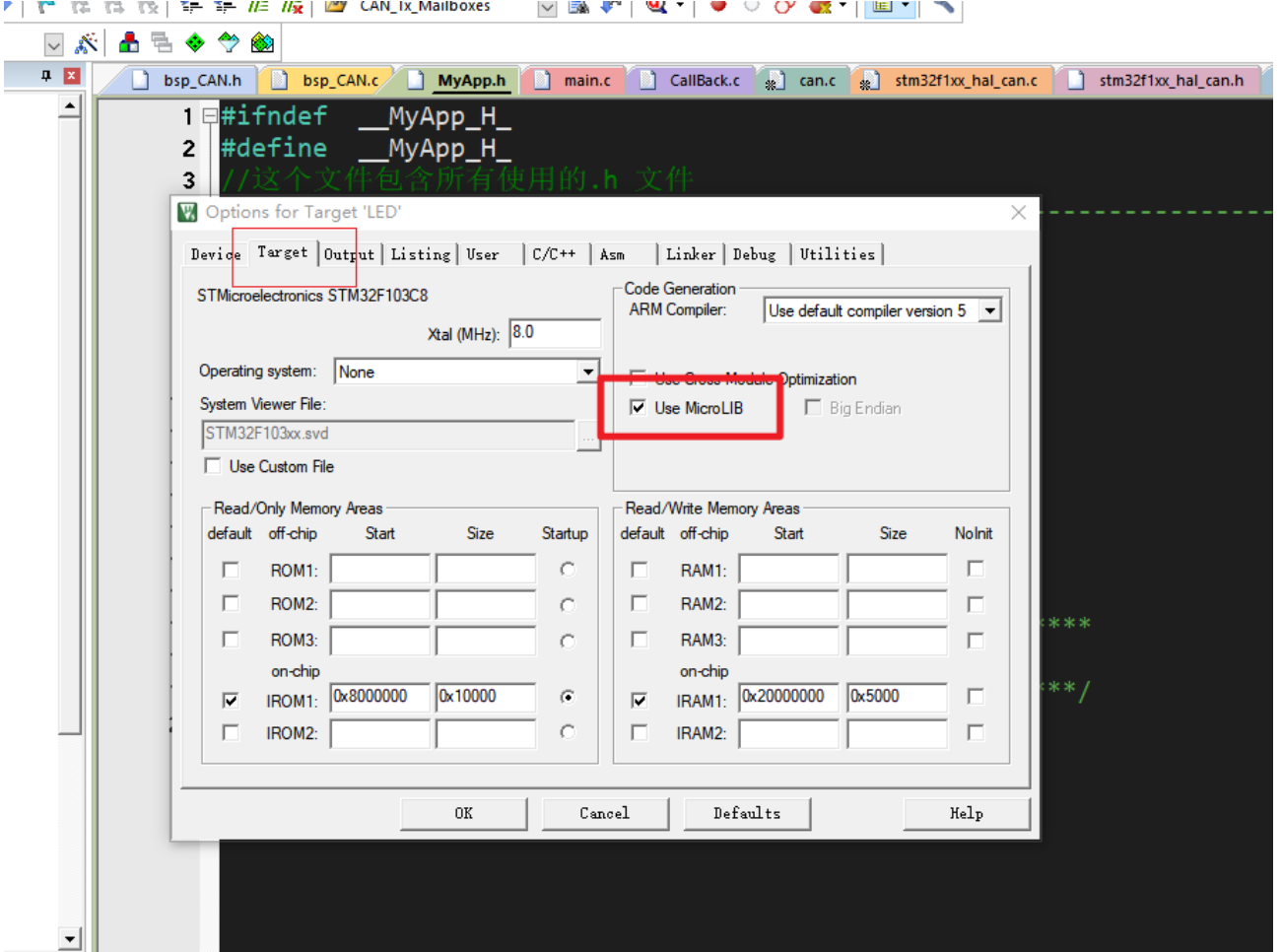The image size is (1281, 952).
Task: Click the IRAM1 Start field 0x20000000
Action: click(789, 697)
